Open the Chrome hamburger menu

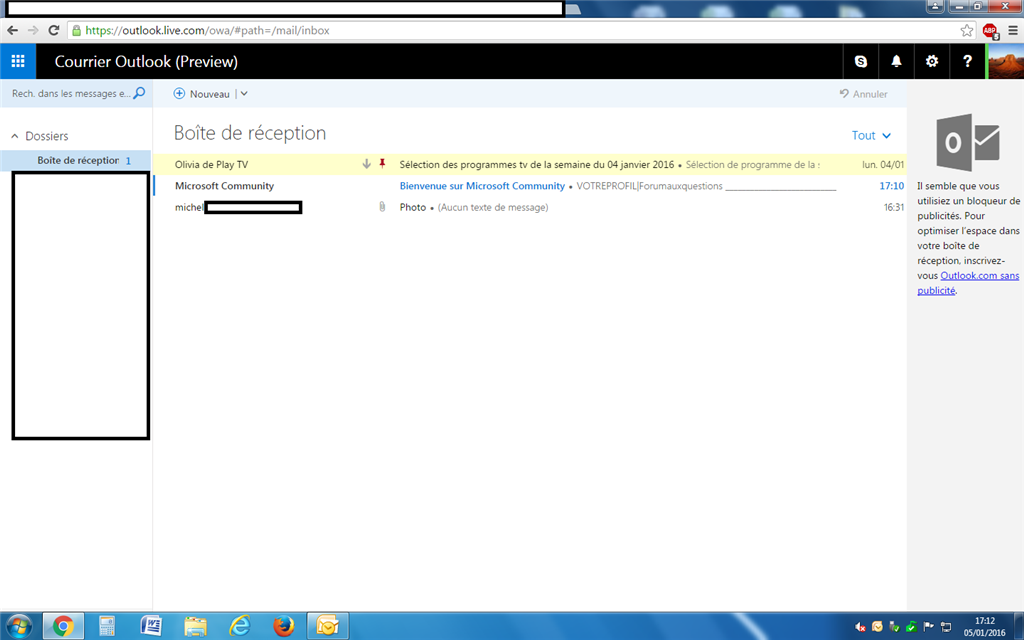(1013, 30)
